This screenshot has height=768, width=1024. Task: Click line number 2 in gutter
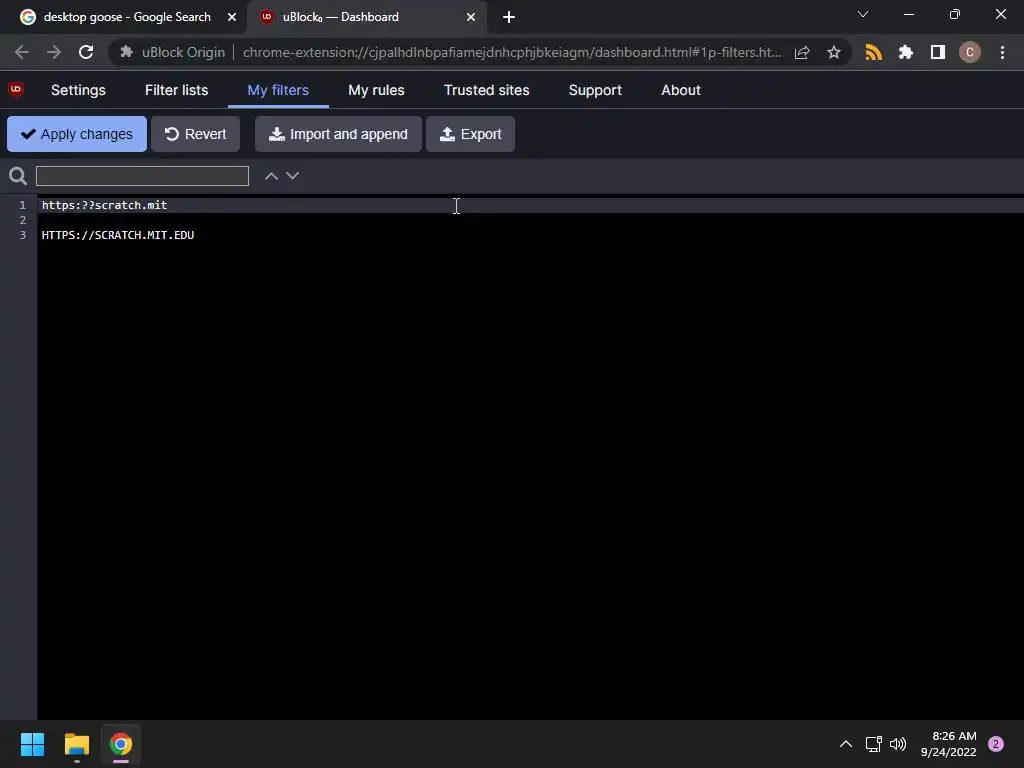pyautogui.click(x=23, y=220)
